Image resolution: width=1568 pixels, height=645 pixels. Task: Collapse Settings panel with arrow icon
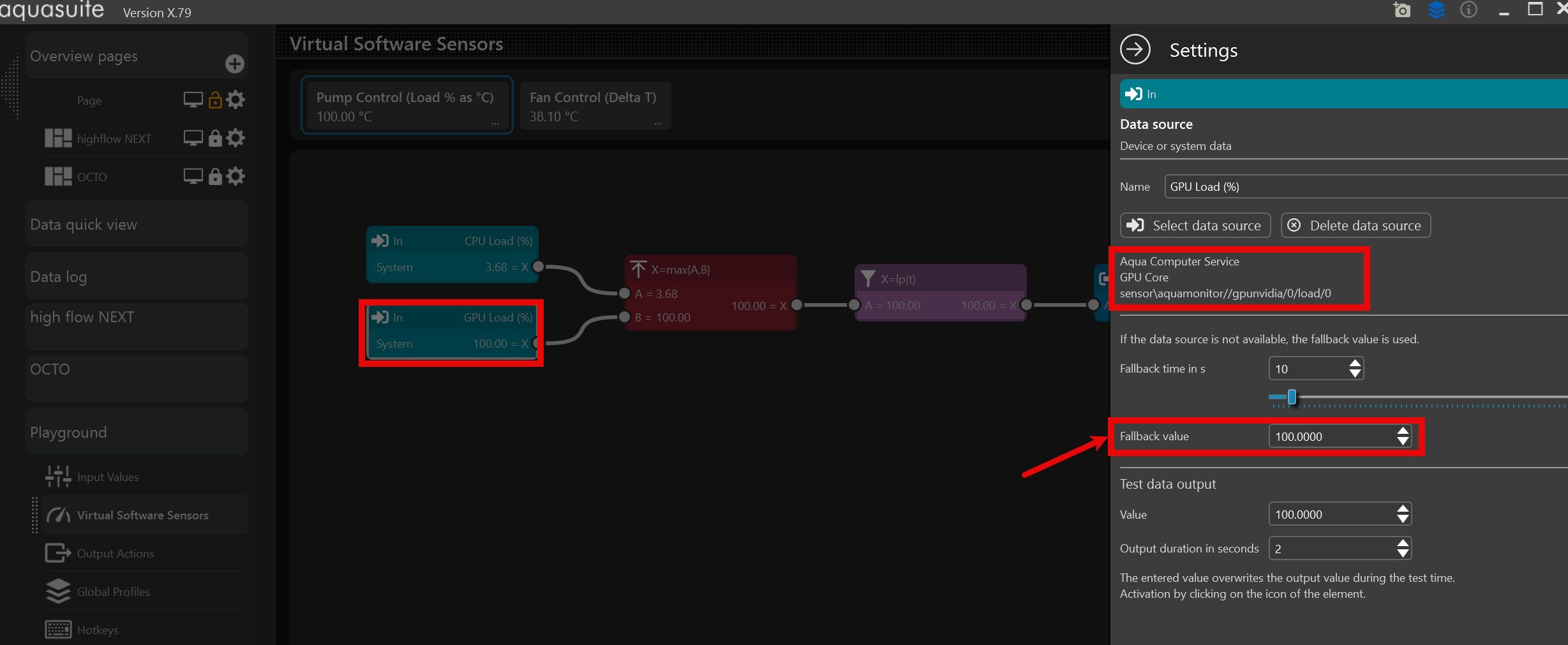coord(1135,50)
